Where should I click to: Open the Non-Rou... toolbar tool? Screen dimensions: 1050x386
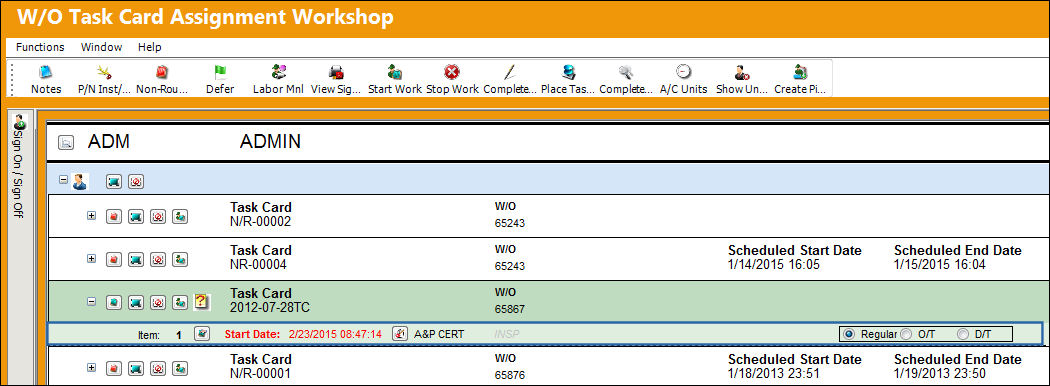click(x=161, y=79)
